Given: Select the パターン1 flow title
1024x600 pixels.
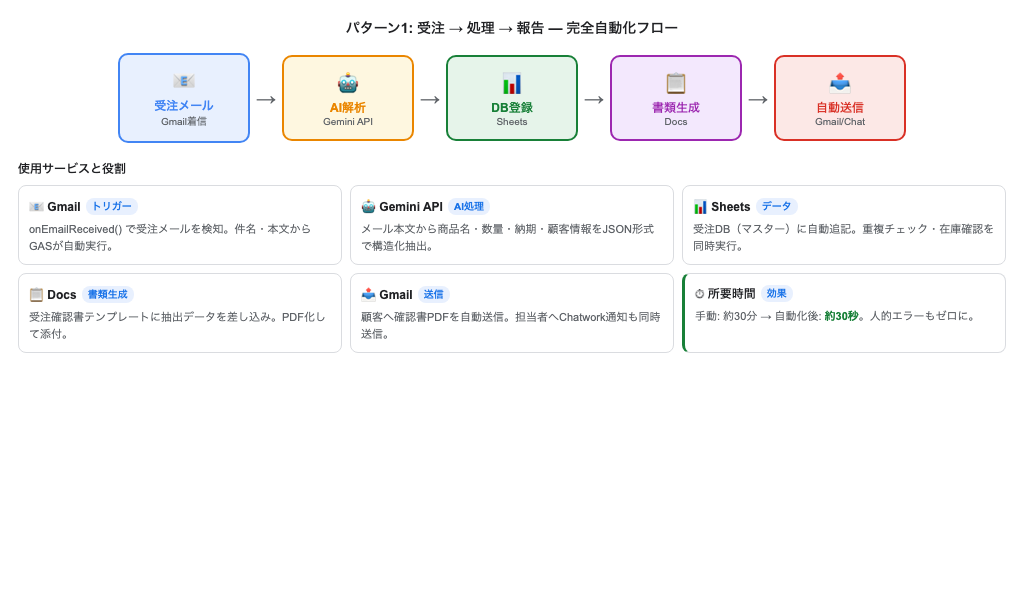Looking at the screenshot, I should pyautogui.click(x=512, y=27).
